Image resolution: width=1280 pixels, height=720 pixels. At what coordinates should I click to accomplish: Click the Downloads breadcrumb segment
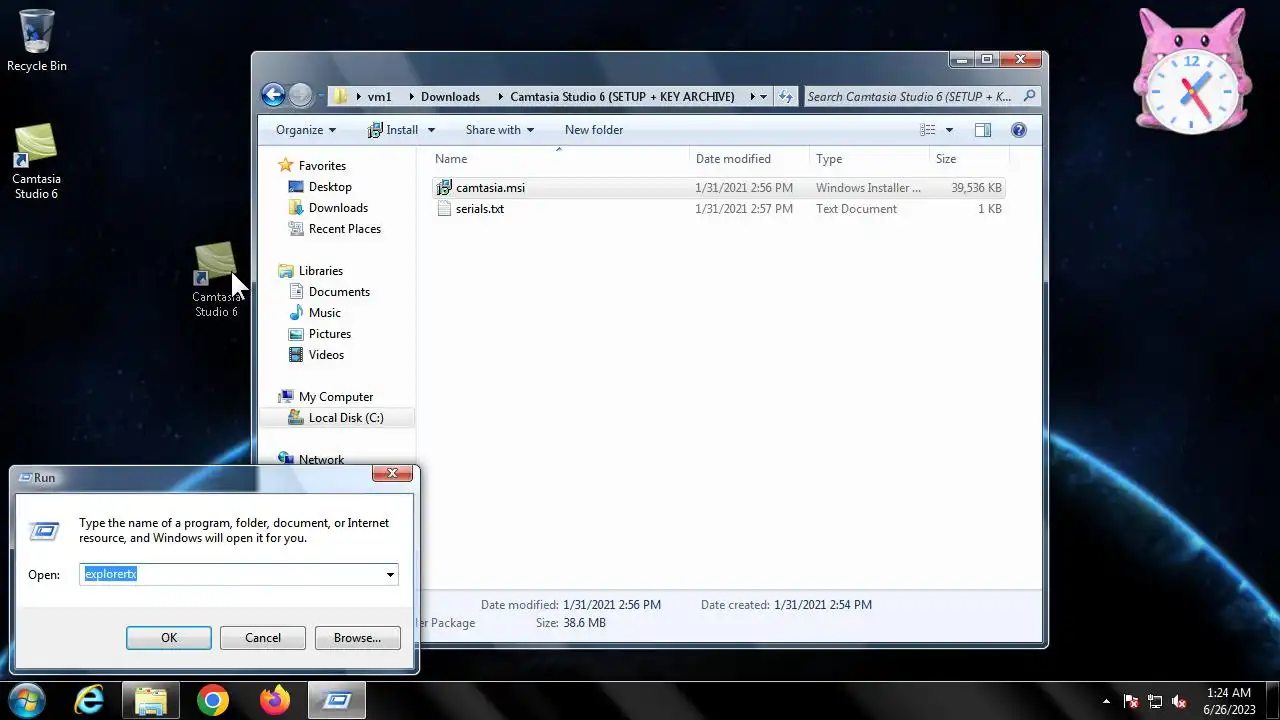[x=450, y=97]
